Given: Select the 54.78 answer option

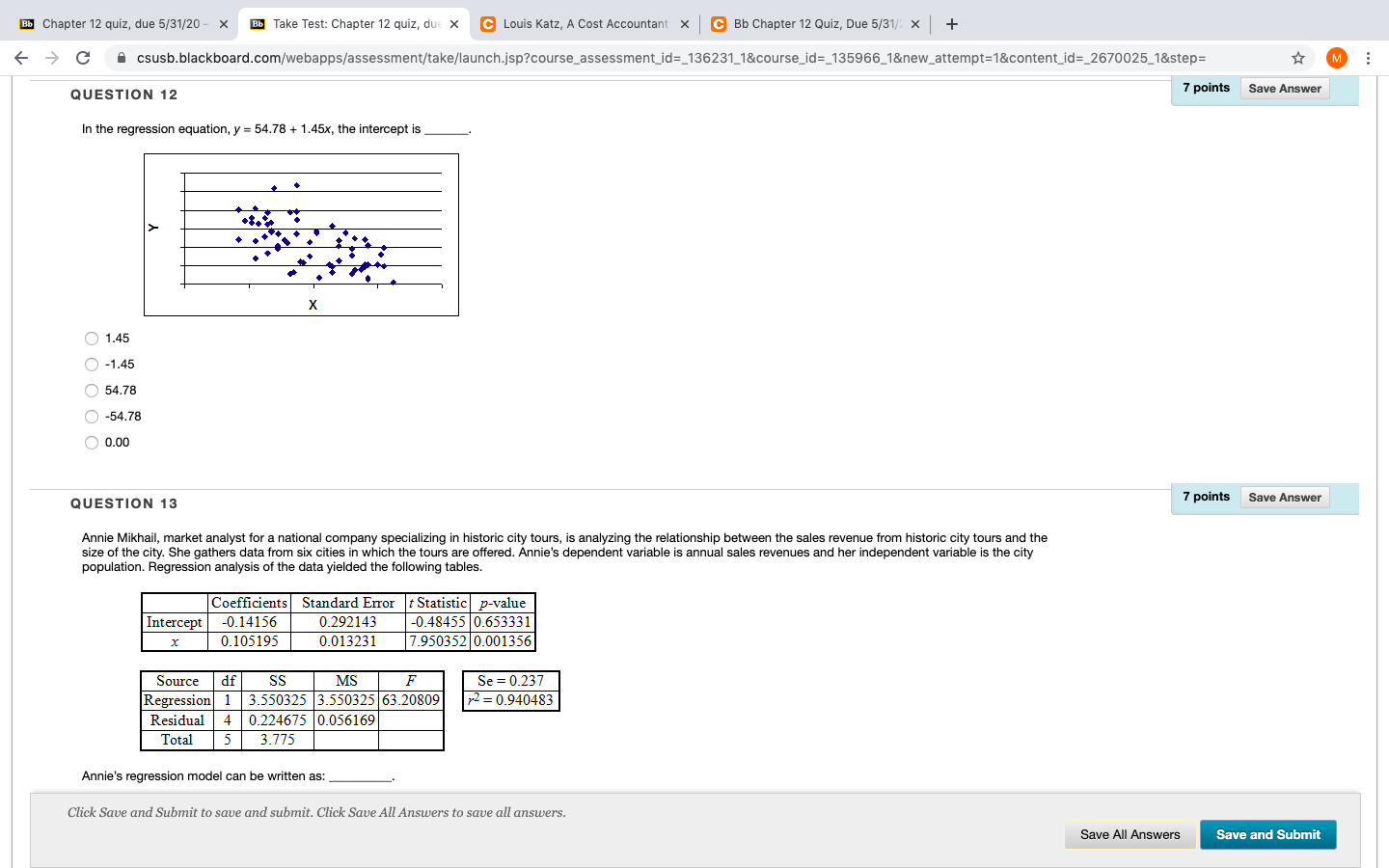Looking at the screenshot, I should pos(92,391).
